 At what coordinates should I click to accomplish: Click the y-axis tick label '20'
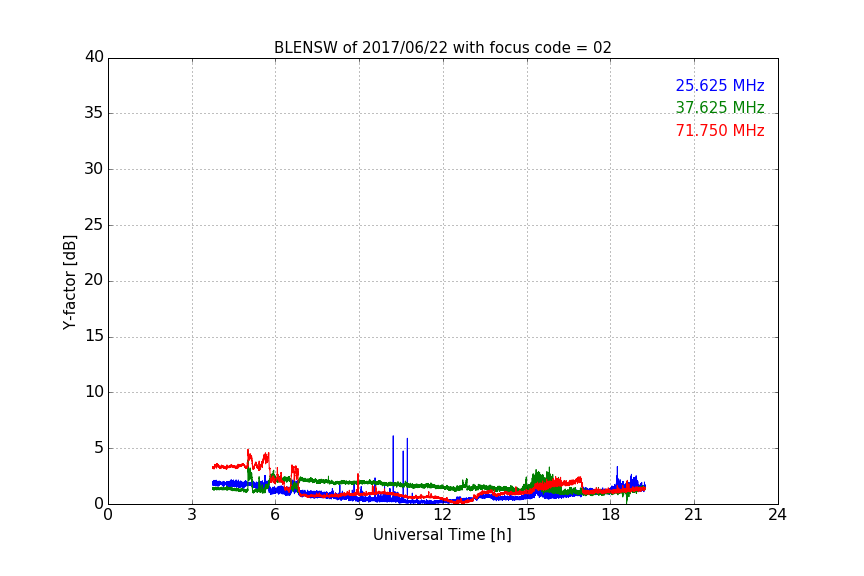(94, 280)
